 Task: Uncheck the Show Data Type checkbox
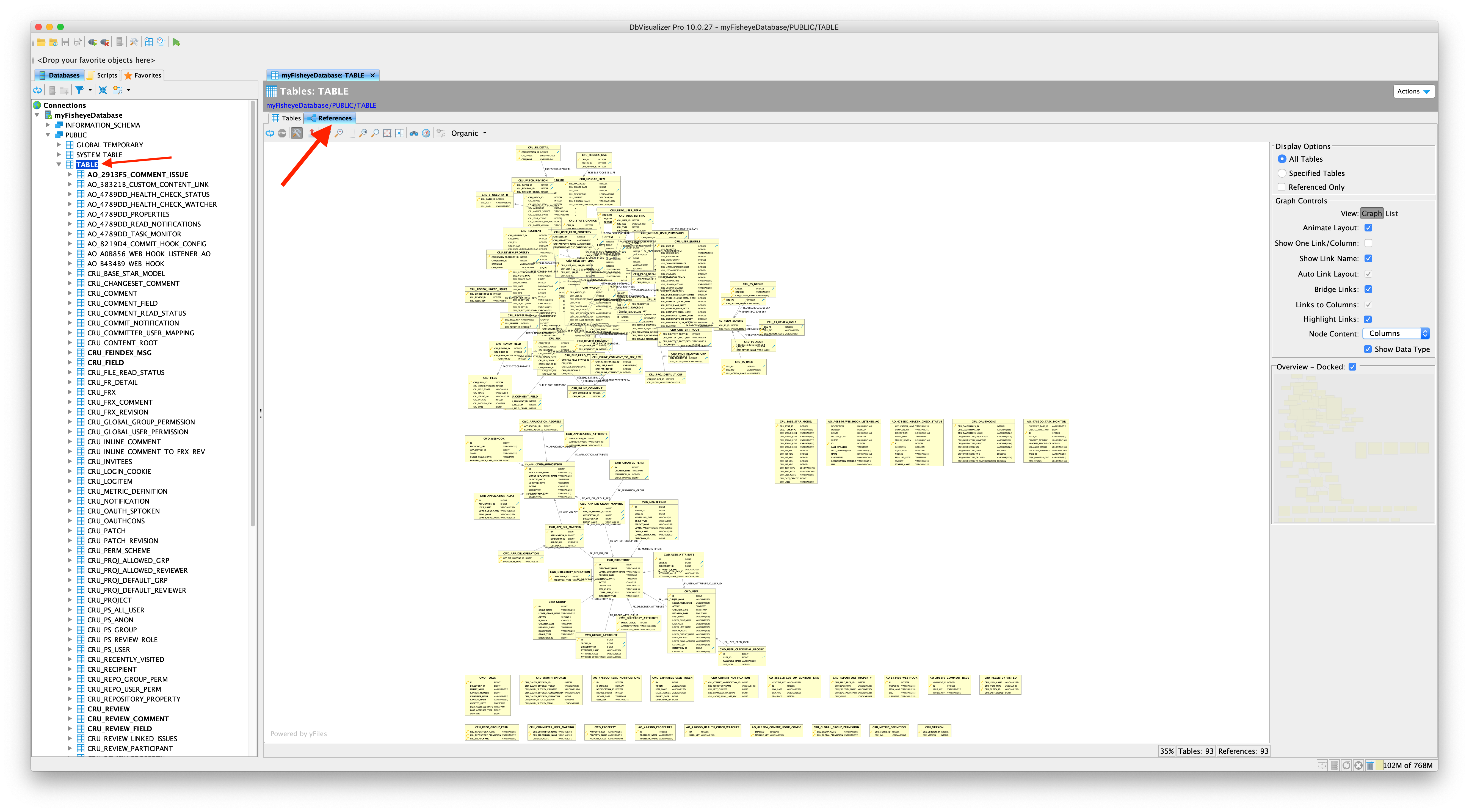(x=1368, y=350)
